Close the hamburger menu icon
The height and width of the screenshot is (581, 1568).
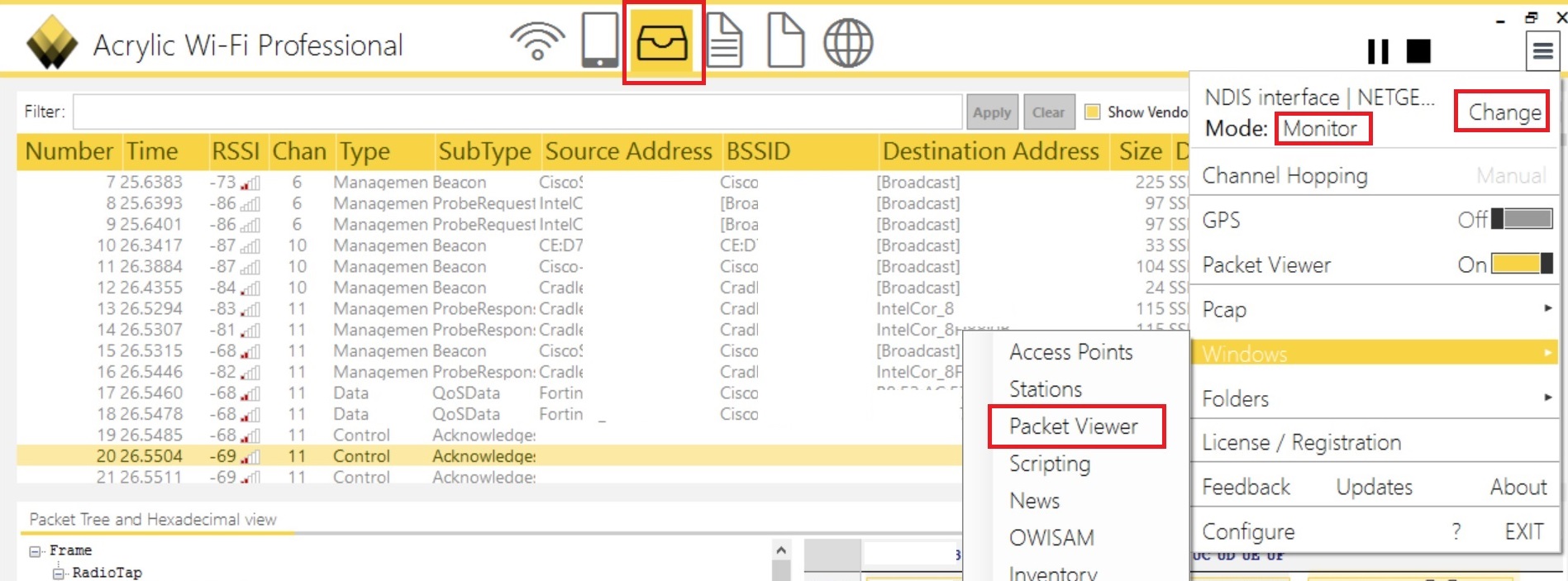pos(1542,51)
